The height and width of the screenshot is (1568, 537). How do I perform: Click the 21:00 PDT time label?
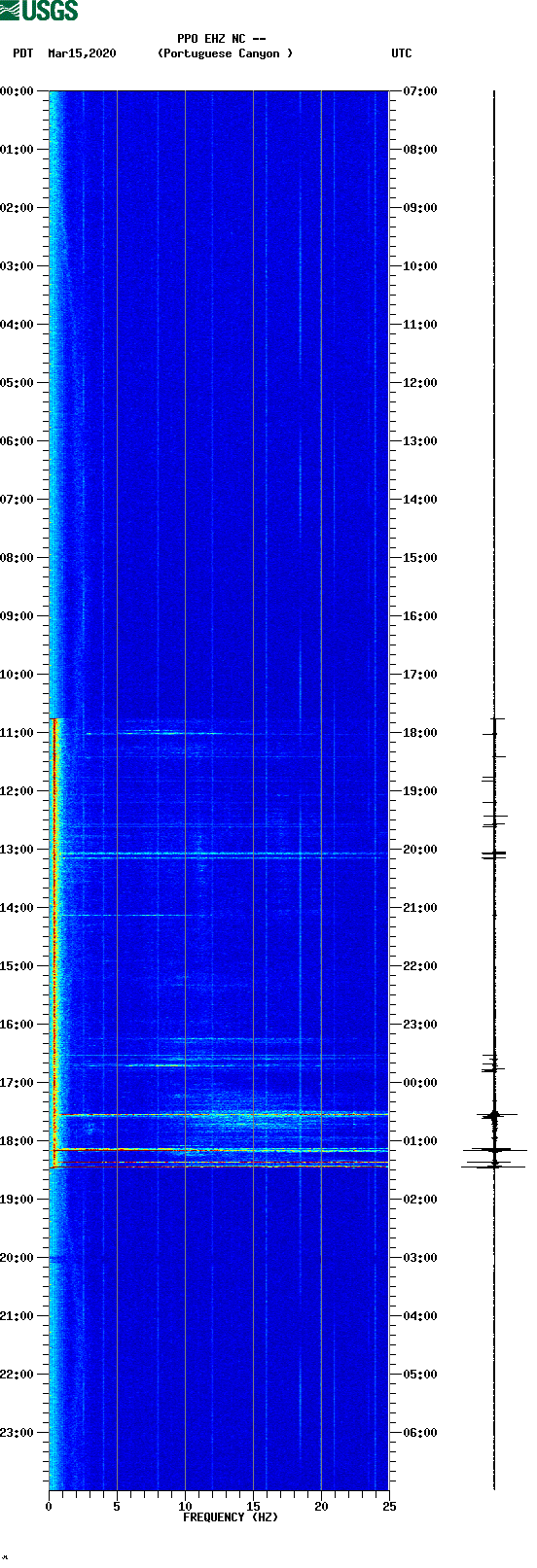pyautogui.click(x=18, y=1316)
